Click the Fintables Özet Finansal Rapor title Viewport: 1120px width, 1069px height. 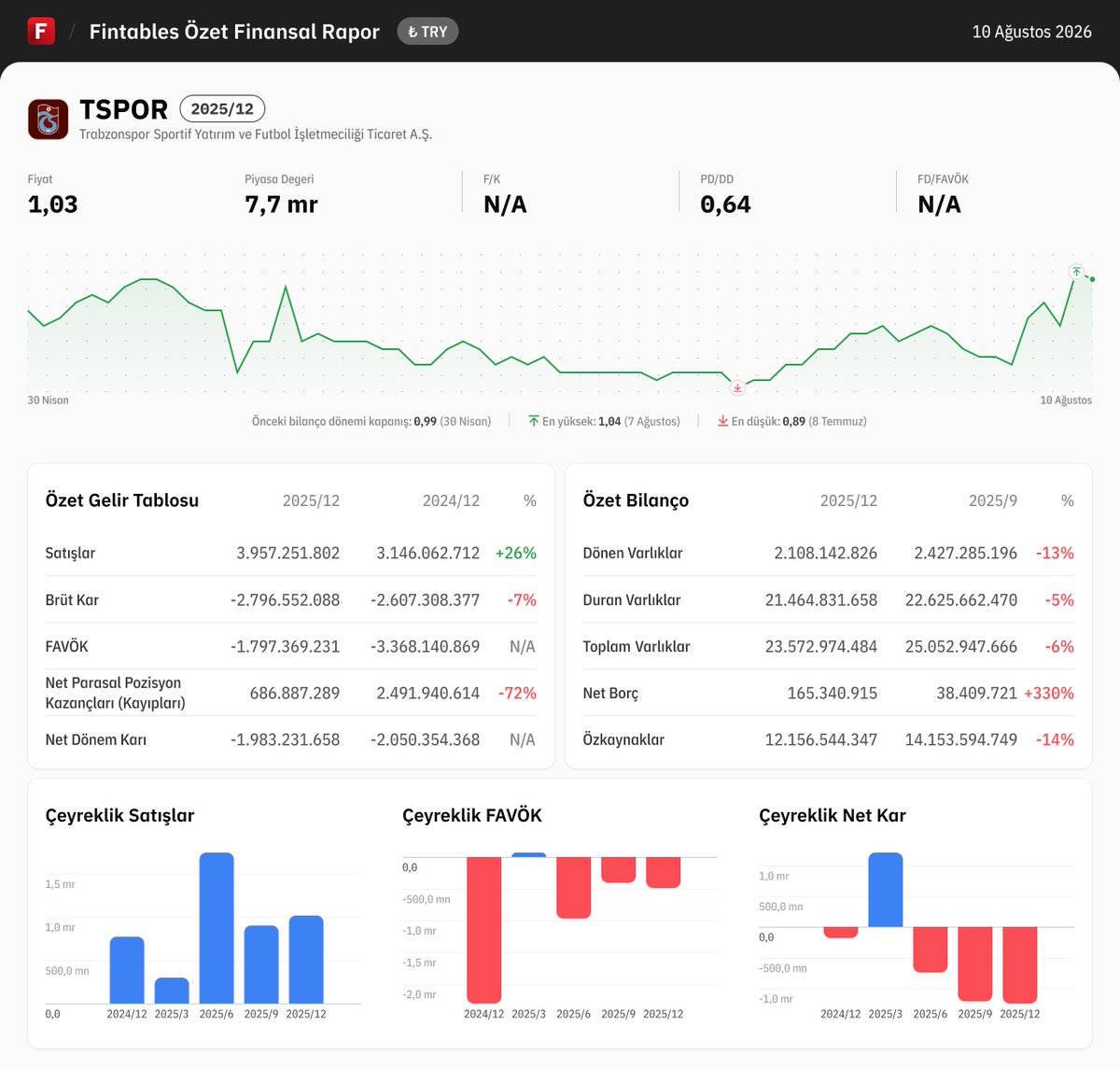[234, 32]
